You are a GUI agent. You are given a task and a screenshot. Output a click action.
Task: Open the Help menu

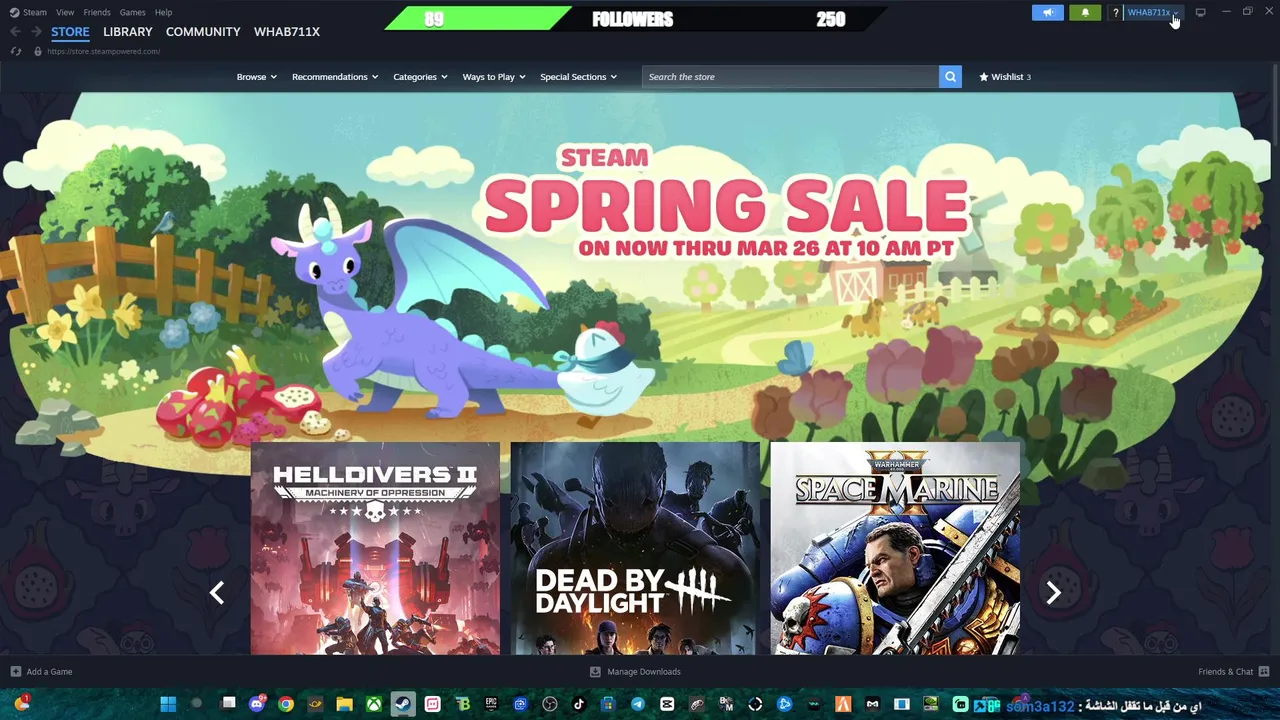point(163,12)
